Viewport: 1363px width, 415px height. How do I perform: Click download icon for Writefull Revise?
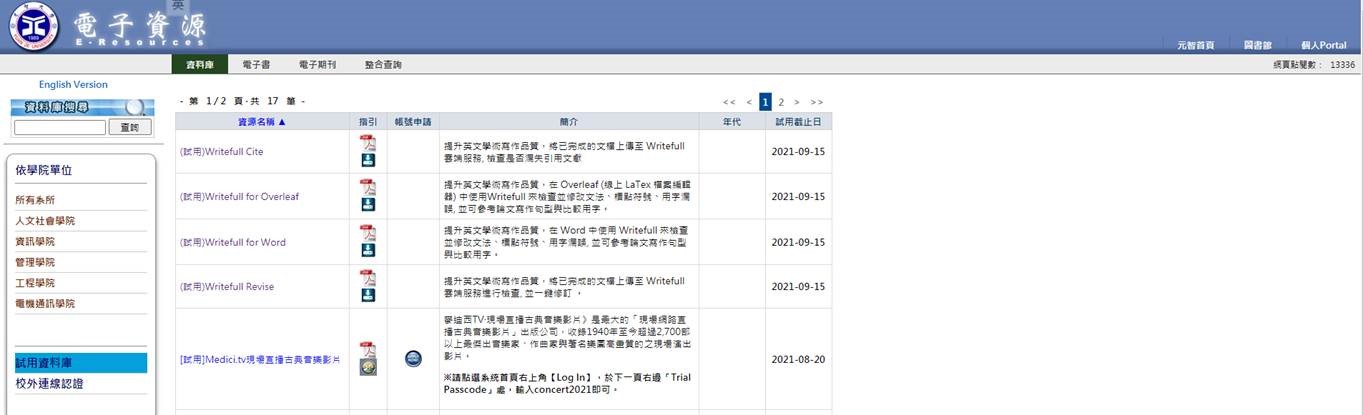click(368, 295)
